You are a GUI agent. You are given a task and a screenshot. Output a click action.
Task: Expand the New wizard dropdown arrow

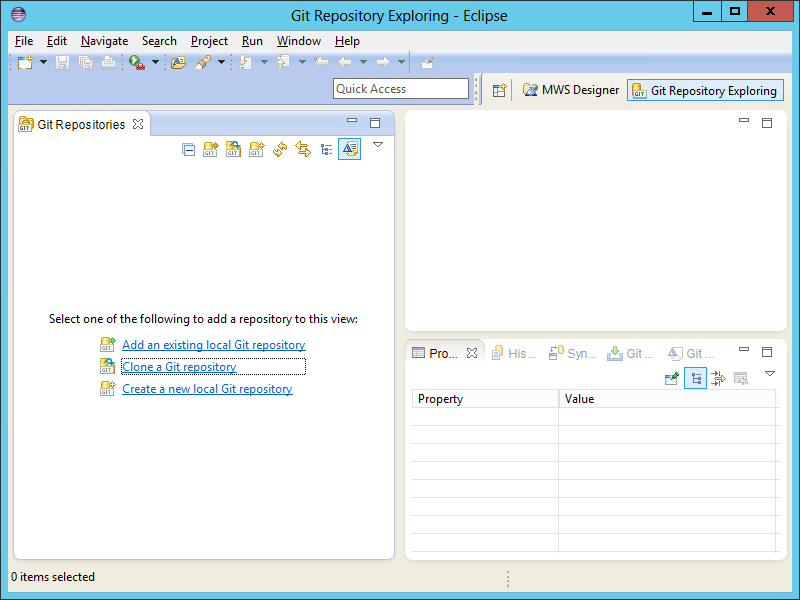(44, 62)
